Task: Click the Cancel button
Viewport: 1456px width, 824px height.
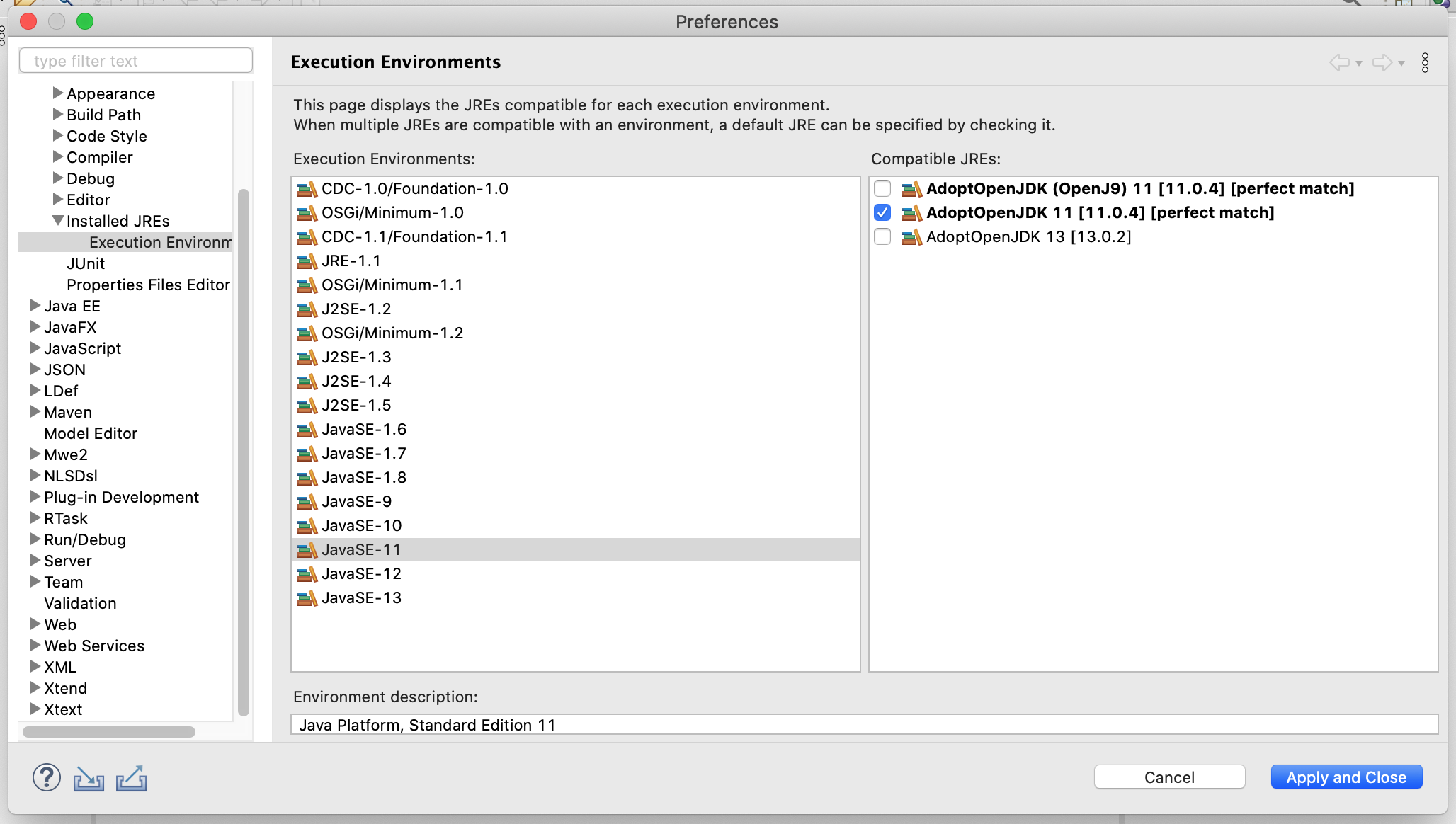Action: tap(1169, 777)
